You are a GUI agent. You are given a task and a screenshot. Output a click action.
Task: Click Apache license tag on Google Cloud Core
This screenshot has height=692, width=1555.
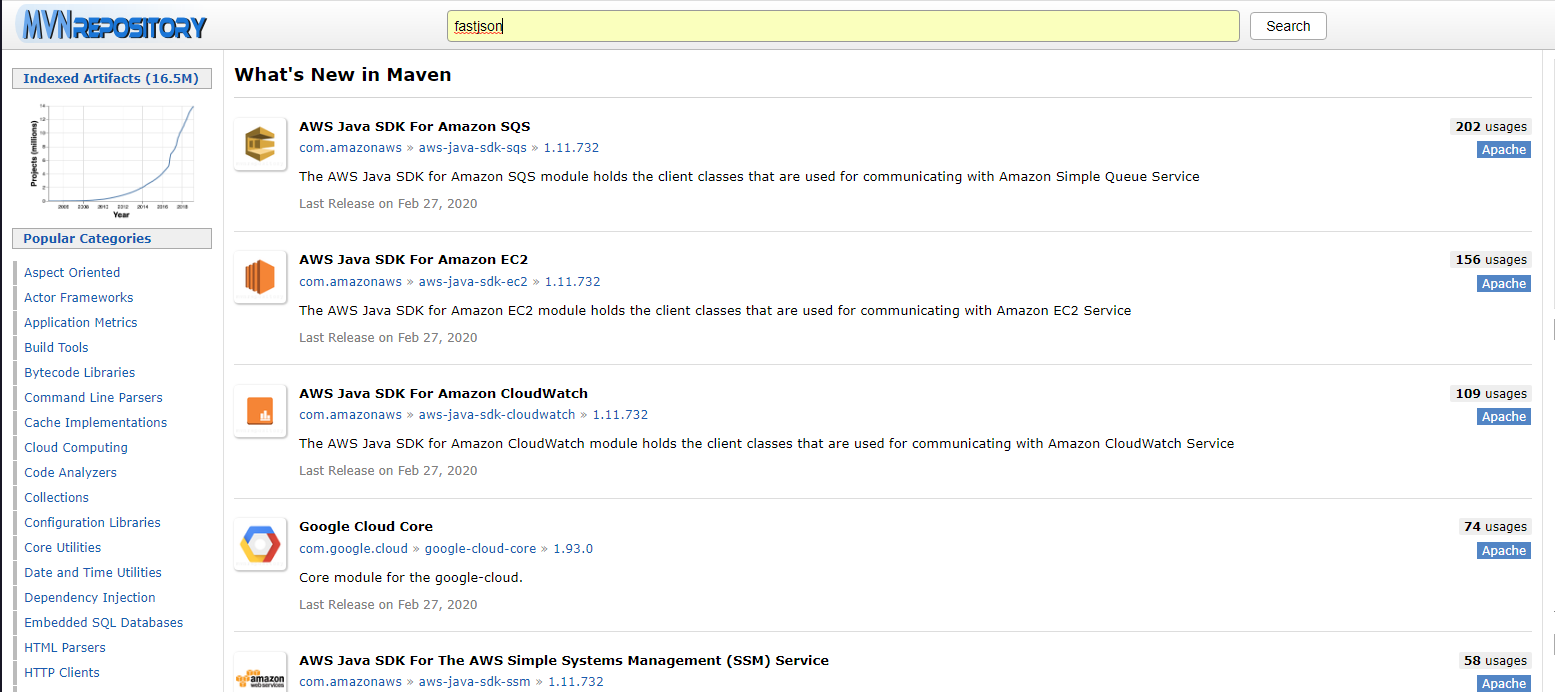[x=1504, y=550]
